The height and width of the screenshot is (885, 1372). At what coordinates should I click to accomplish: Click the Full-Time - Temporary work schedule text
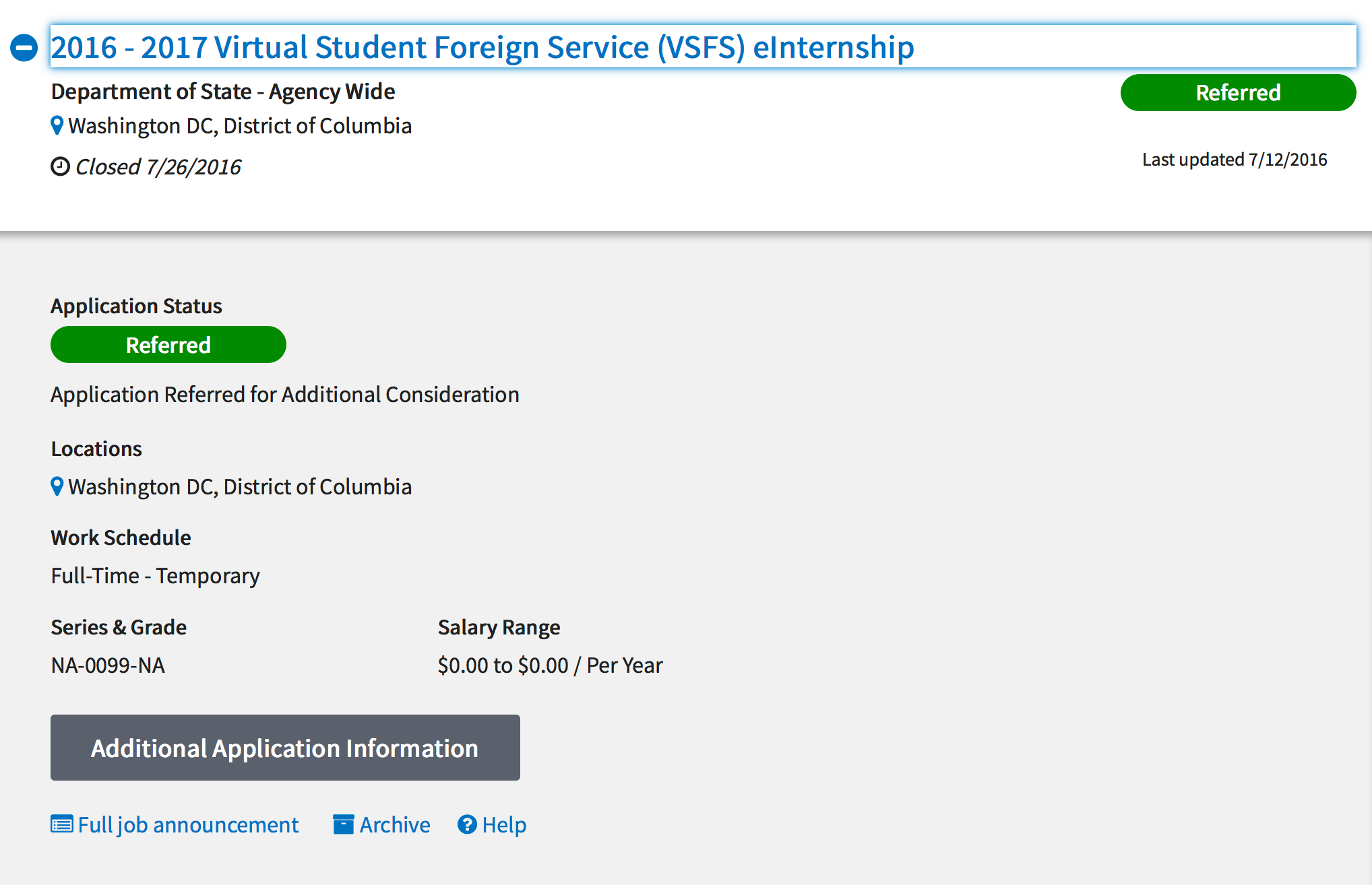pos(155,576)
